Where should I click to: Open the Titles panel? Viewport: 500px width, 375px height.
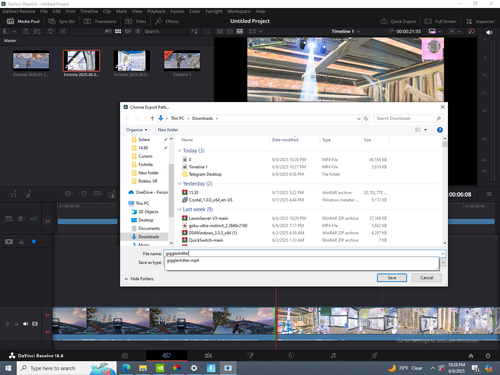[x=135, y=21]
